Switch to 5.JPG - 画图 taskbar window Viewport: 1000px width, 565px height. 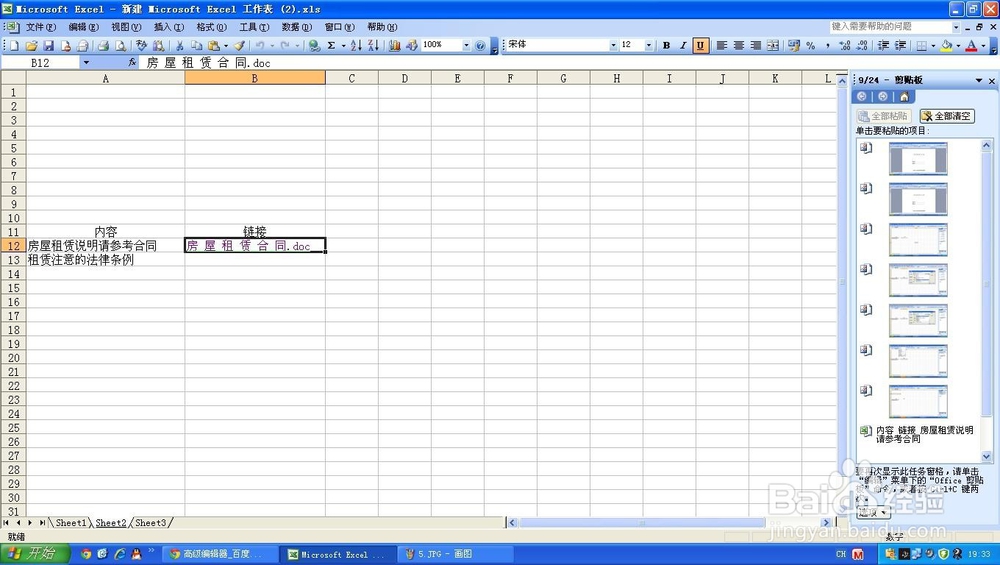(x=455, y=554)
